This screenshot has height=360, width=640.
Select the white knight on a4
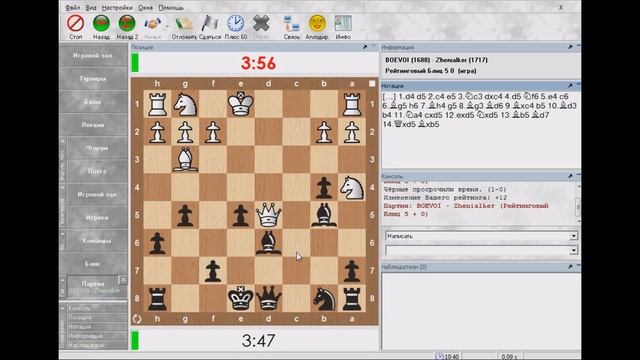pos(351,187)
